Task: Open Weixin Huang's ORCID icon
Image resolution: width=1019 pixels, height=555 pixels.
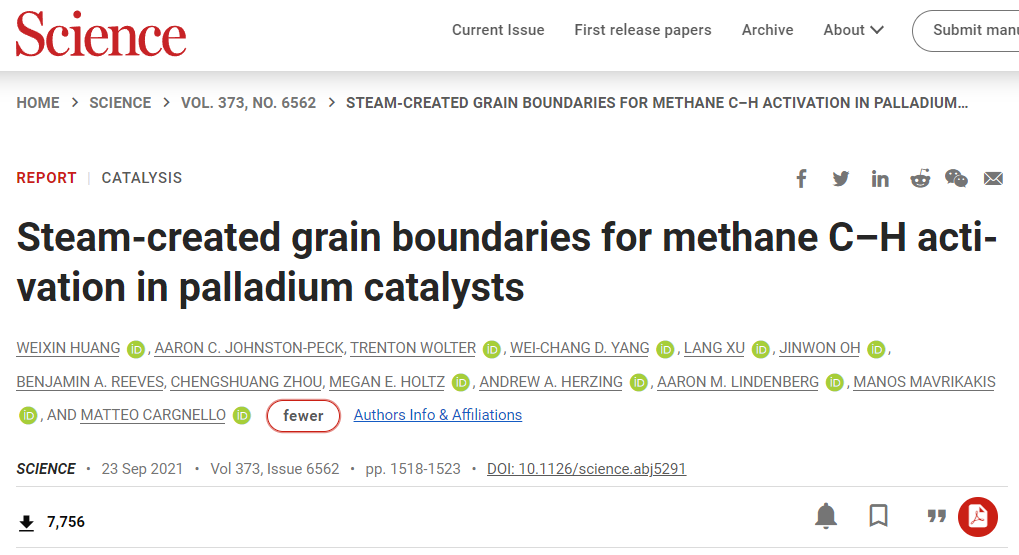Action: [136, 349]
